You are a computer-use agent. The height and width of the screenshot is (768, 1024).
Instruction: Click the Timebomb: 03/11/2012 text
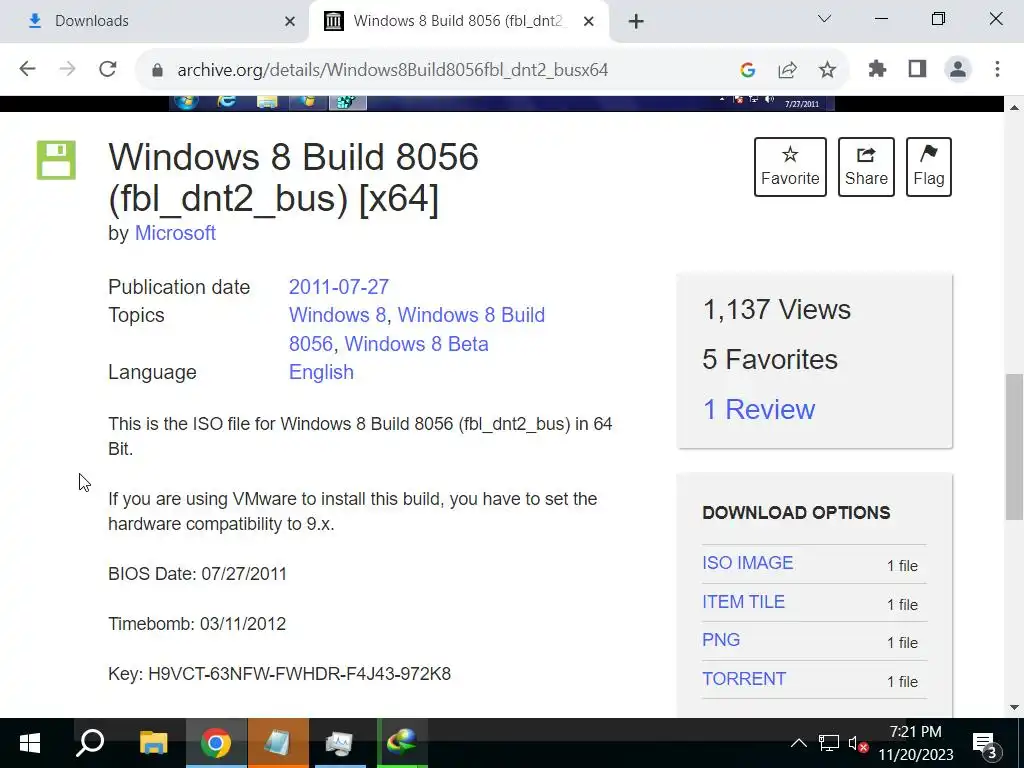click(x=197, y=624)
